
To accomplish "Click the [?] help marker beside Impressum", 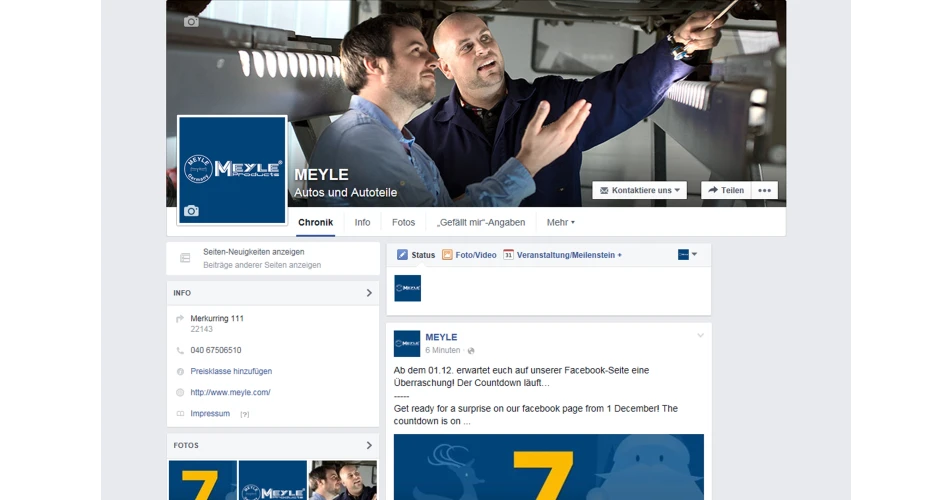I will coord(245,414).
